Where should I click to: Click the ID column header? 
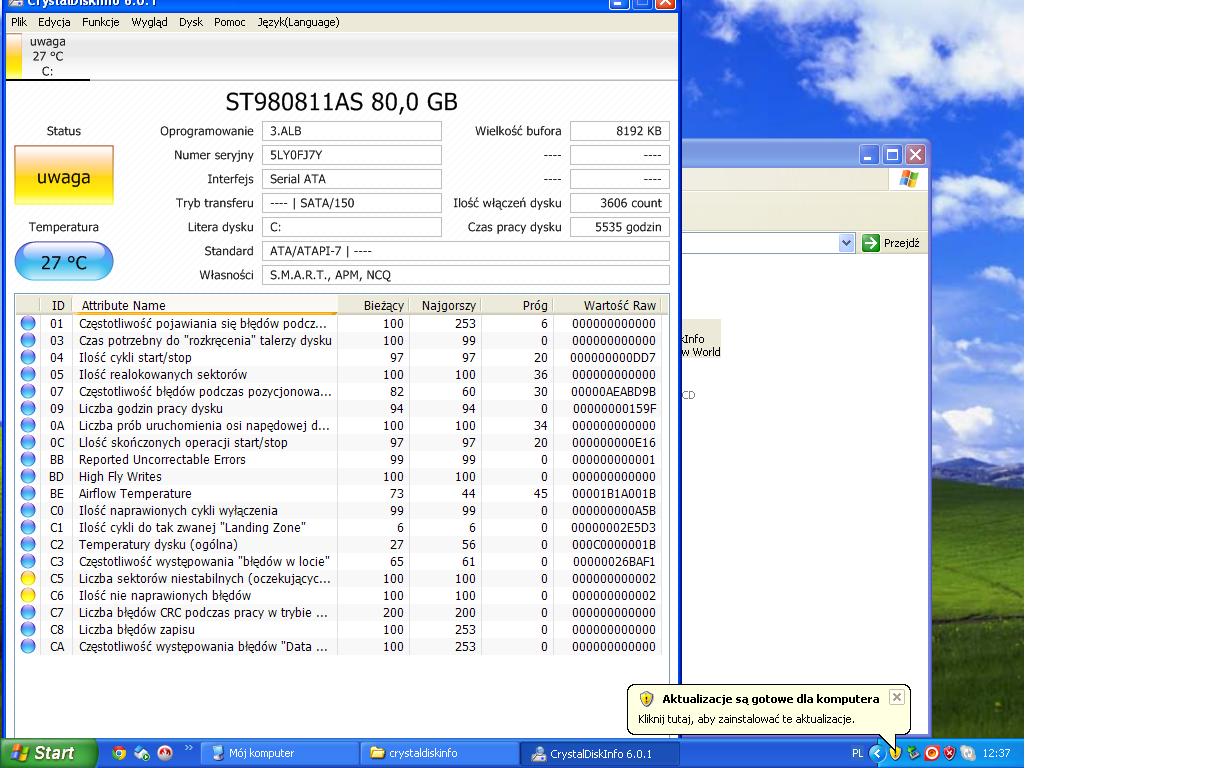57,305
